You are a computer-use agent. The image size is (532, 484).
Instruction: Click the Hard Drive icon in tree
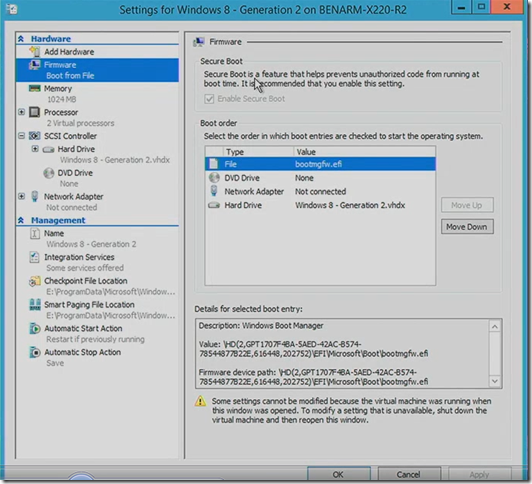click(49, 149)
